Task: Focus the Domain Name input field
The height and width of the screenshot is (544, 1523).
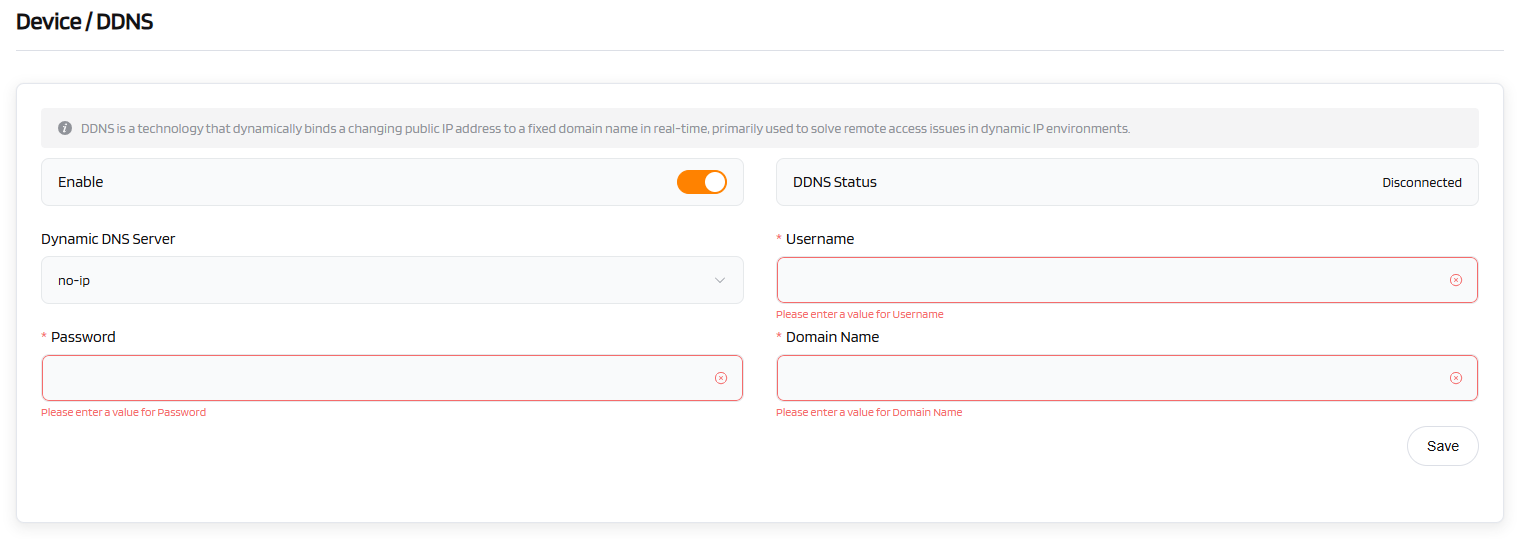Action: point(1100,378)
